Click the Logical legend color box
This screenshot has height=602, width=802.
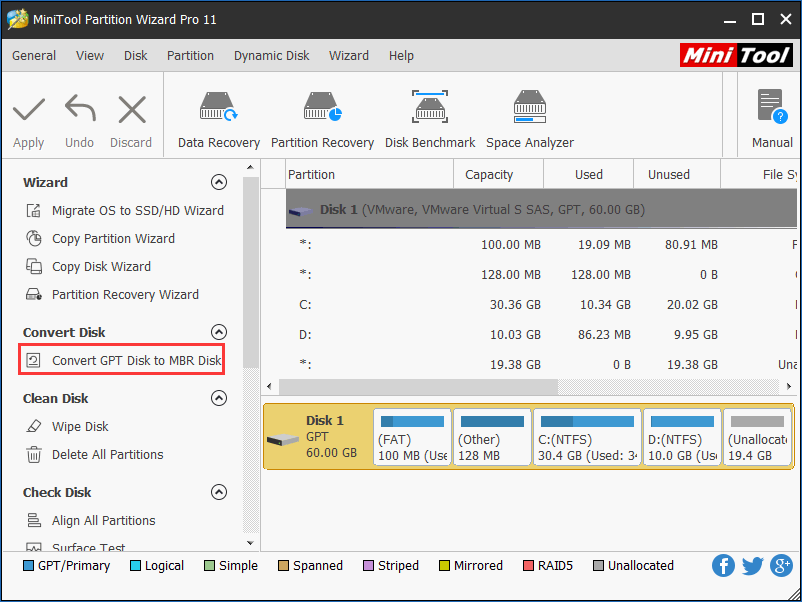coord(136,566)
